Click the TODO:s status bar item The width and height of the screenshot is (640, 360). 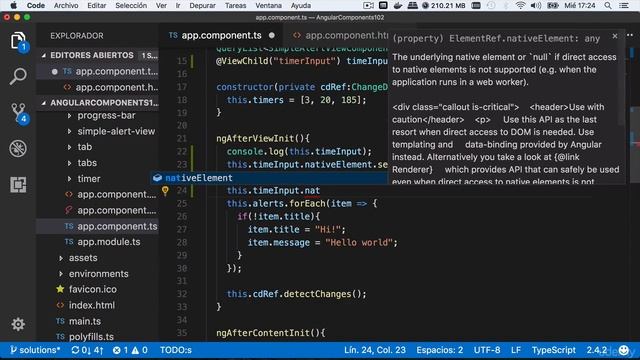coord(176,350)
